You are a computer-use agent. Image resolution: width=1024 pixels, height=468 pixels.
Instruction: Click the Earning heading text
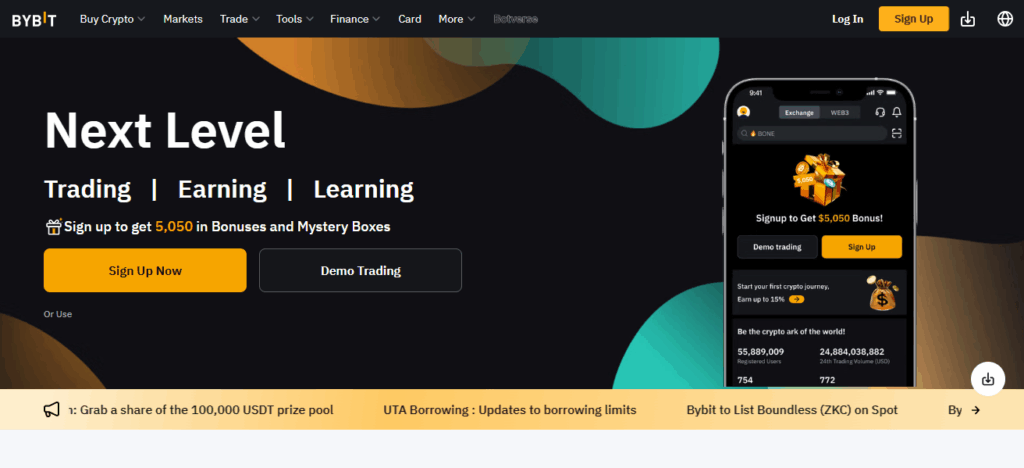point(222,189)
